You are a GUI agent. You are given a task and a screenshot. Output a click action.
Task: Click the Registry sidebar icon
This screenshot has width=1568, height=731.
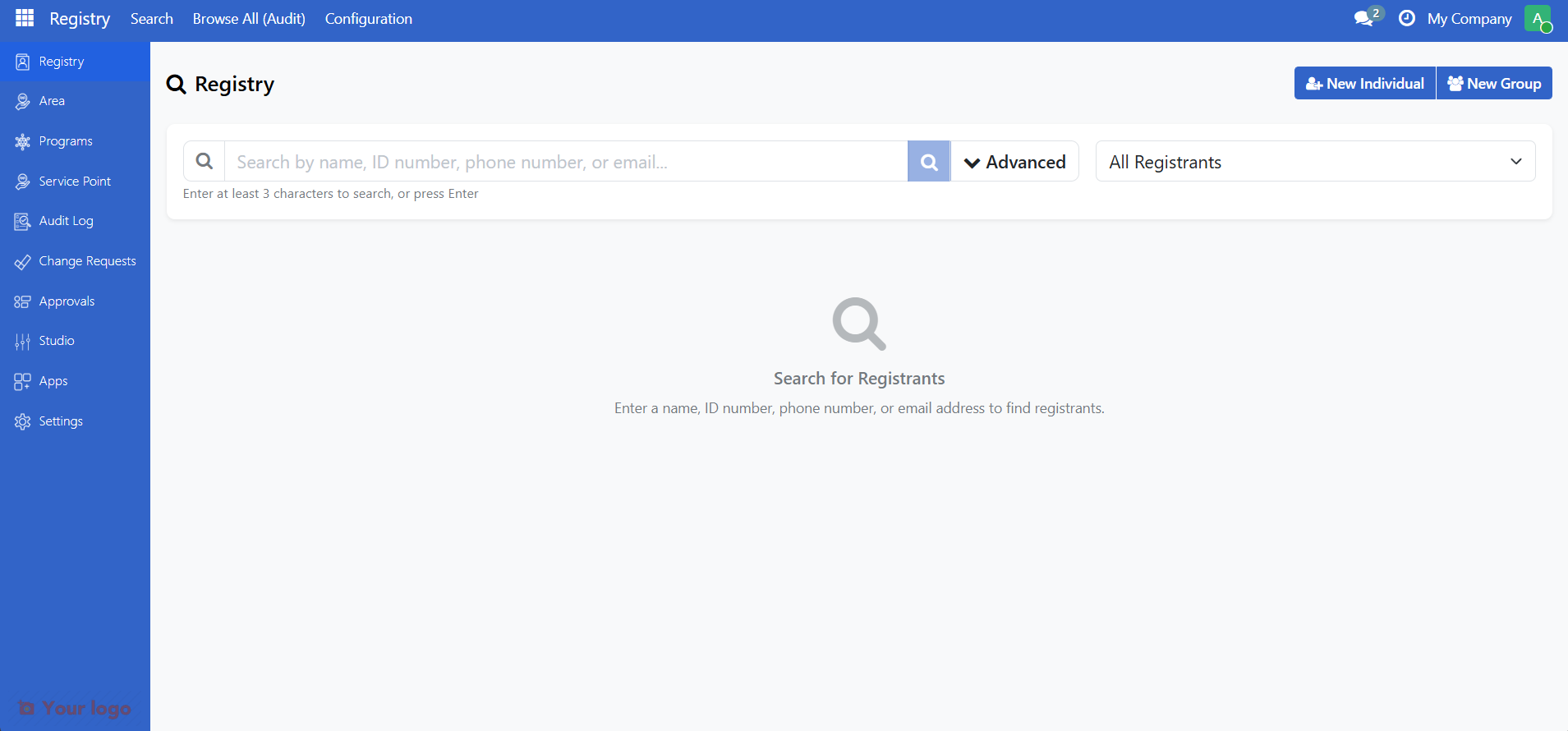tap(23, 62)
